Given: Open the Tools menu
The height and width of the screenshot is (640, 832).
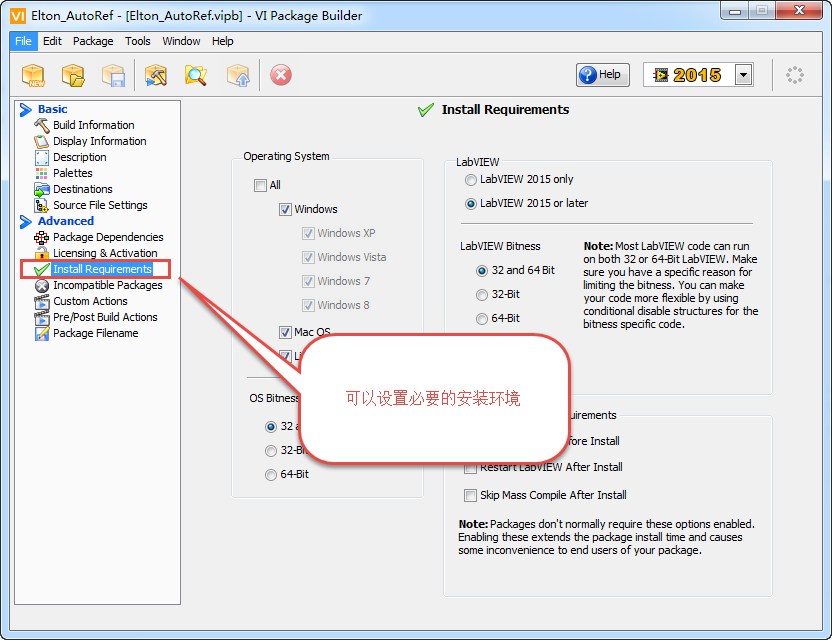Looking at the screenshot, I should 137,41.
